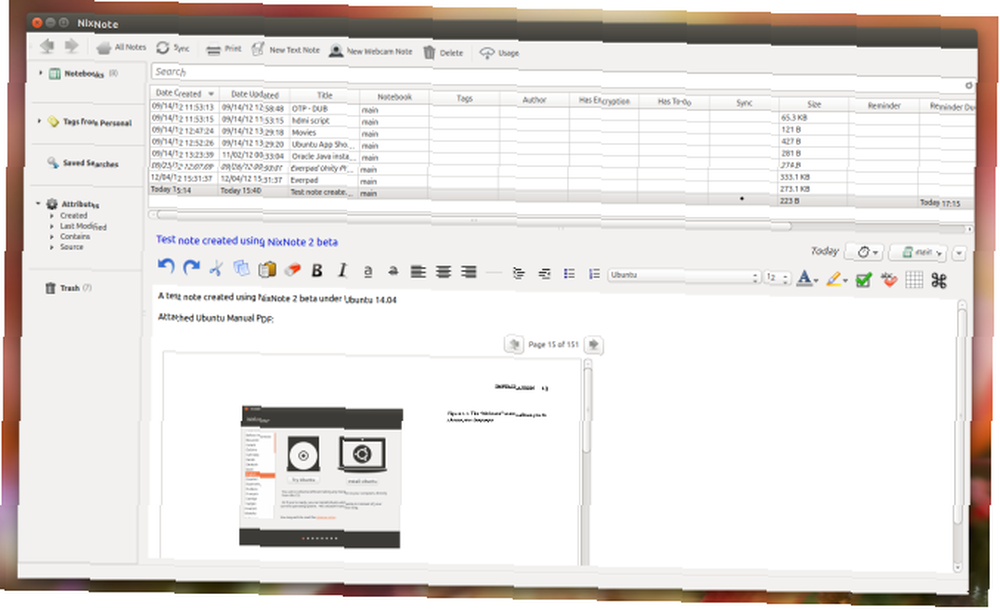This screenshot has height=610, width=1000.
Task: Insert a horizontal rule
Action: coord(494,272)
